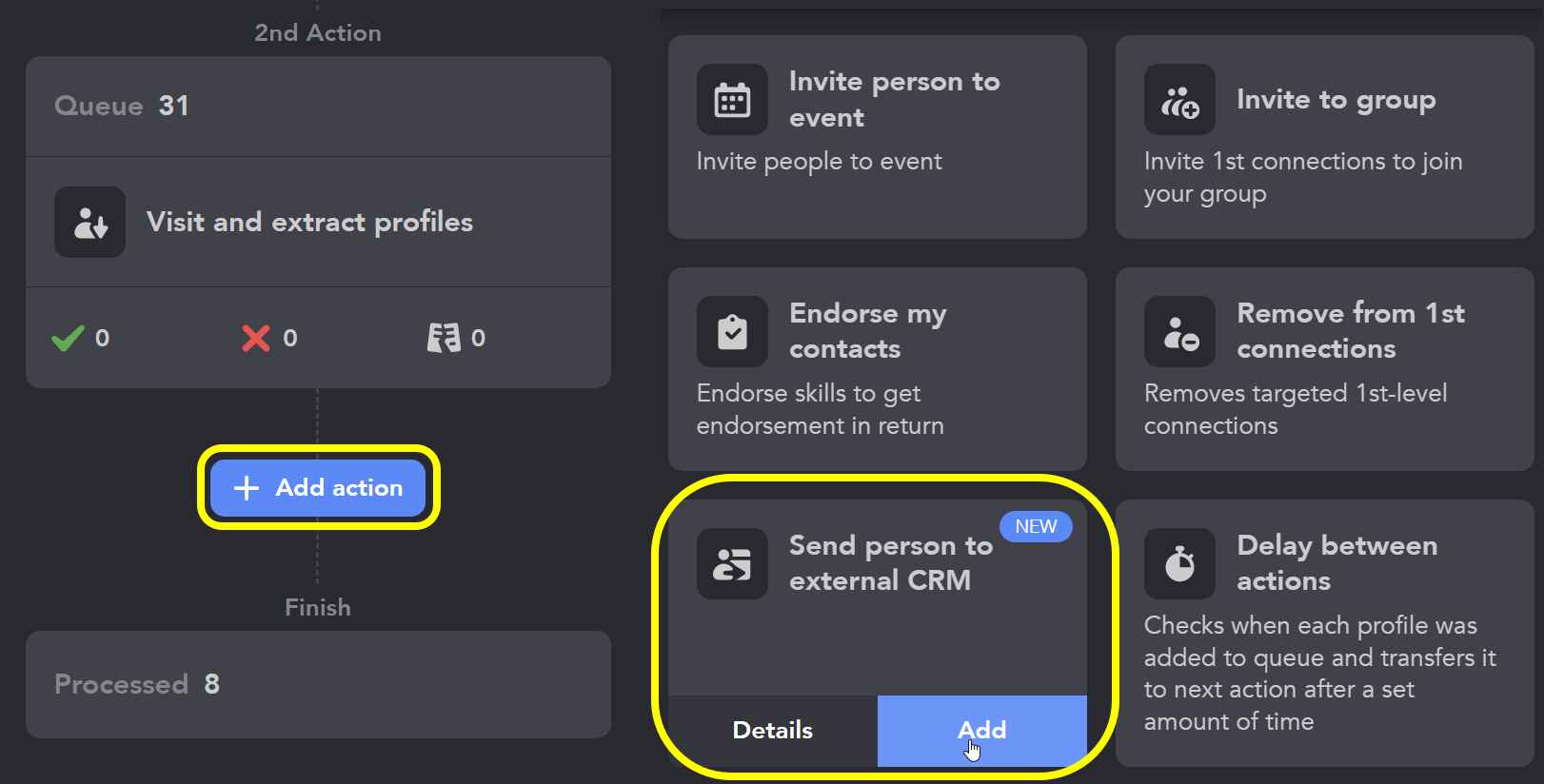Select the Visit and extract profiles icon
The width and height of the screenshot is (1544, 784).
pyautogui.click(x=89, y=222)
